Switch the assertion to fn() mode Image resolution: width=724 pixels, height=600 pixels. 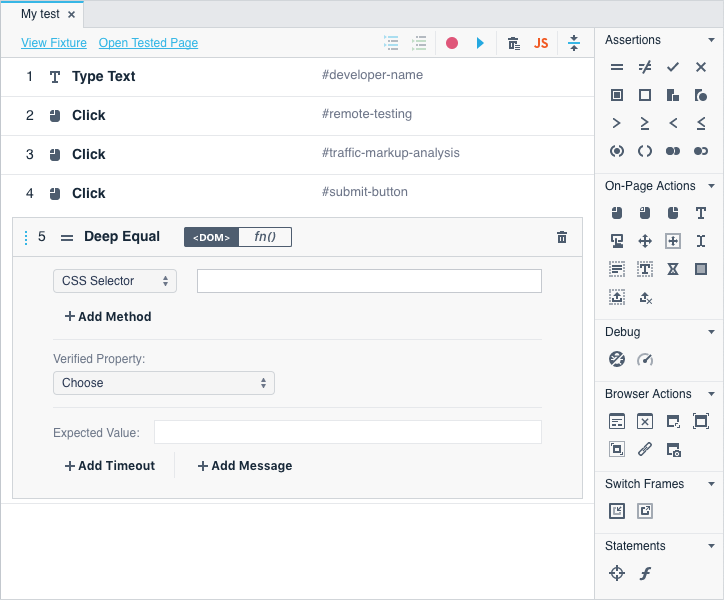click(265, 237)
